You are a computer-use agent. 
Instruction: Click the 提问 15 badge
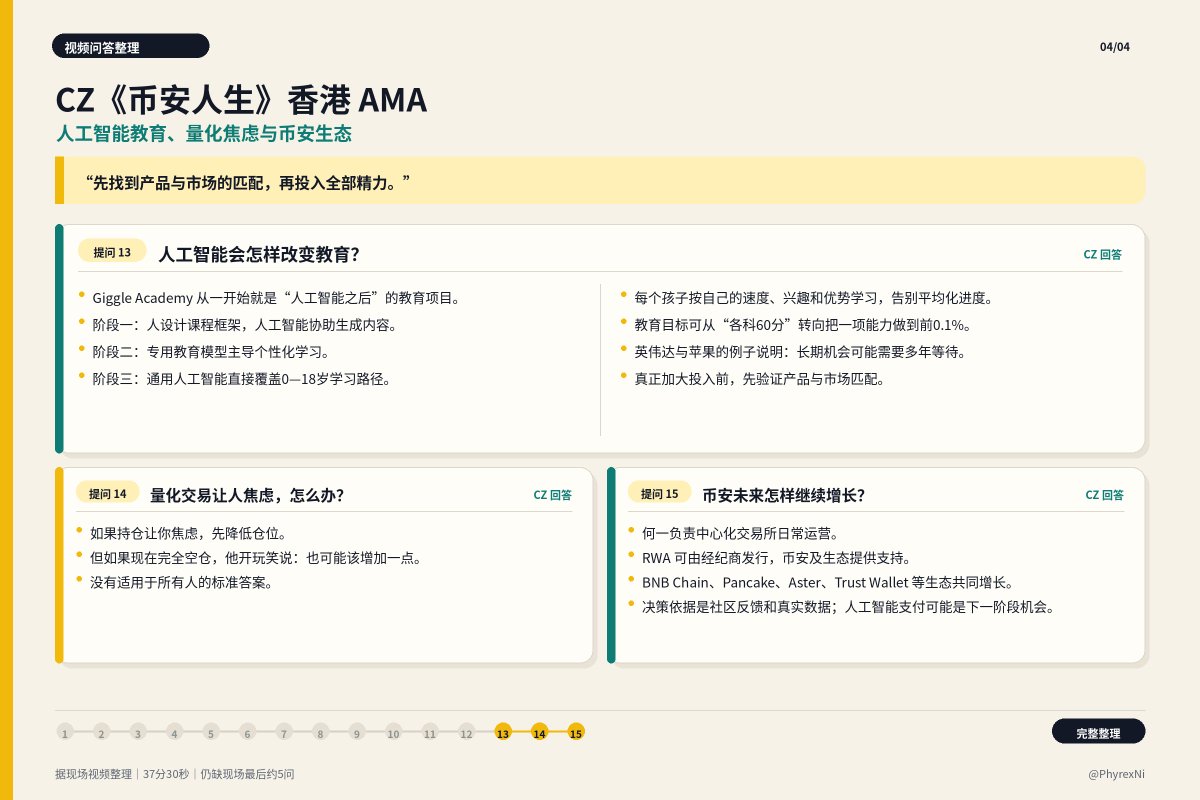coord(659,493)
